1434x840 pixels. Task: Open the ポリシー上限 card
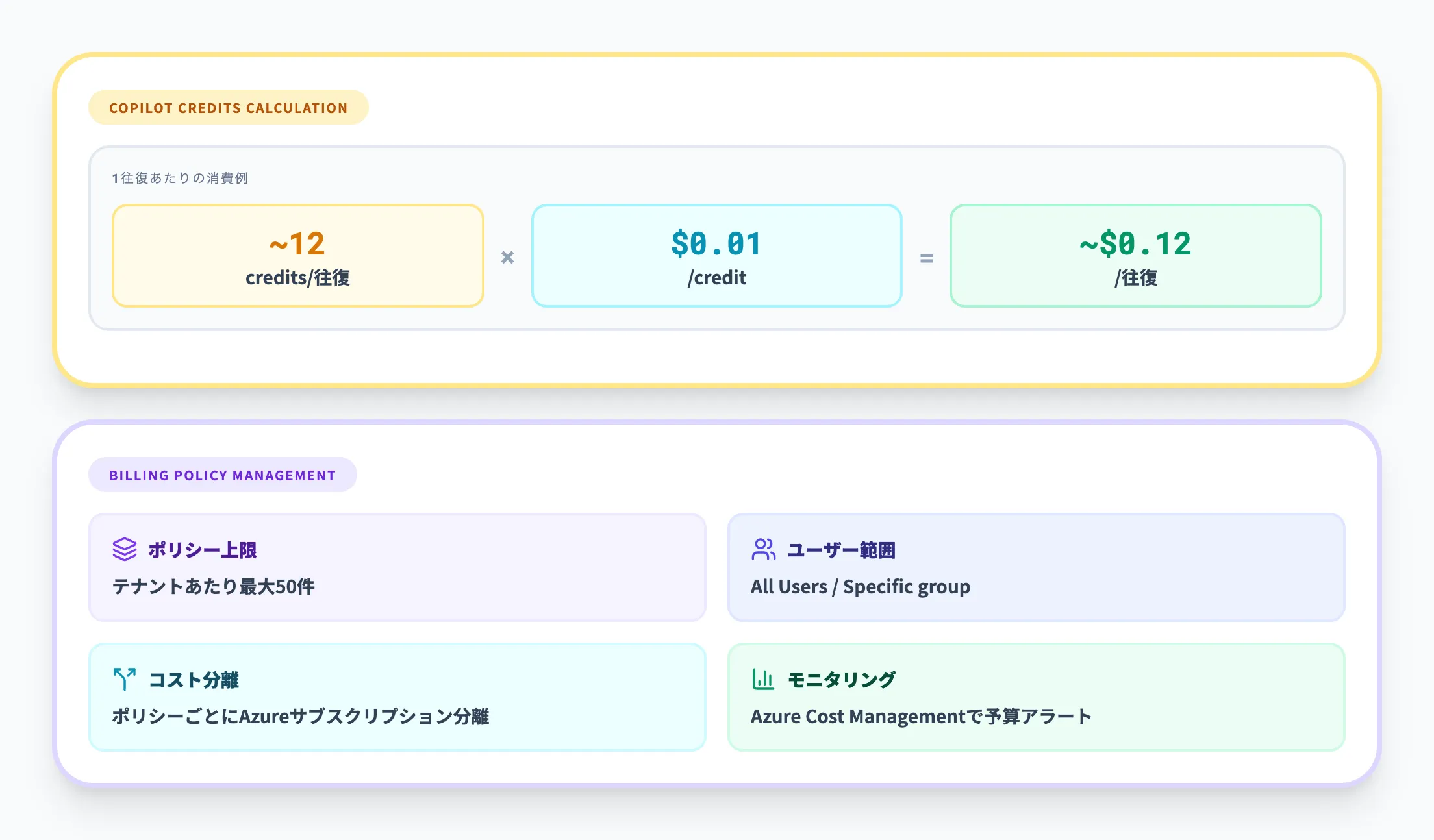click(398, 567)
